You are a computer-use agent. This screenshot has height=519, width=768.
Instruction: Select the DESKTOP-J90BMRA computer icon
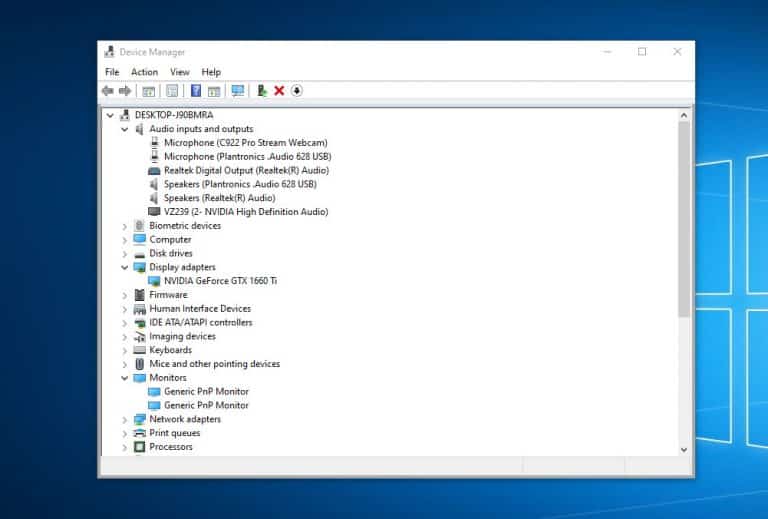(125, 115)
